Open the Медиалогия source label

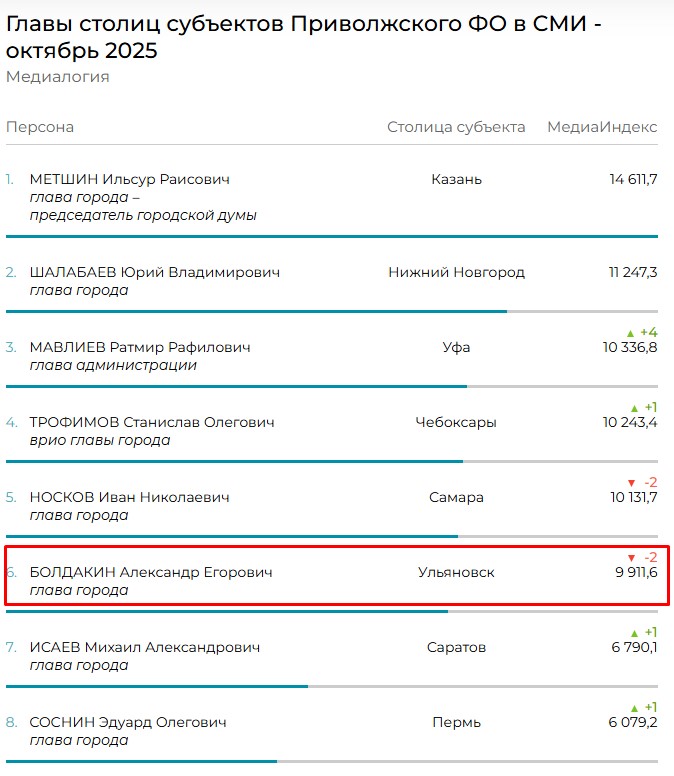click(58, 77)
